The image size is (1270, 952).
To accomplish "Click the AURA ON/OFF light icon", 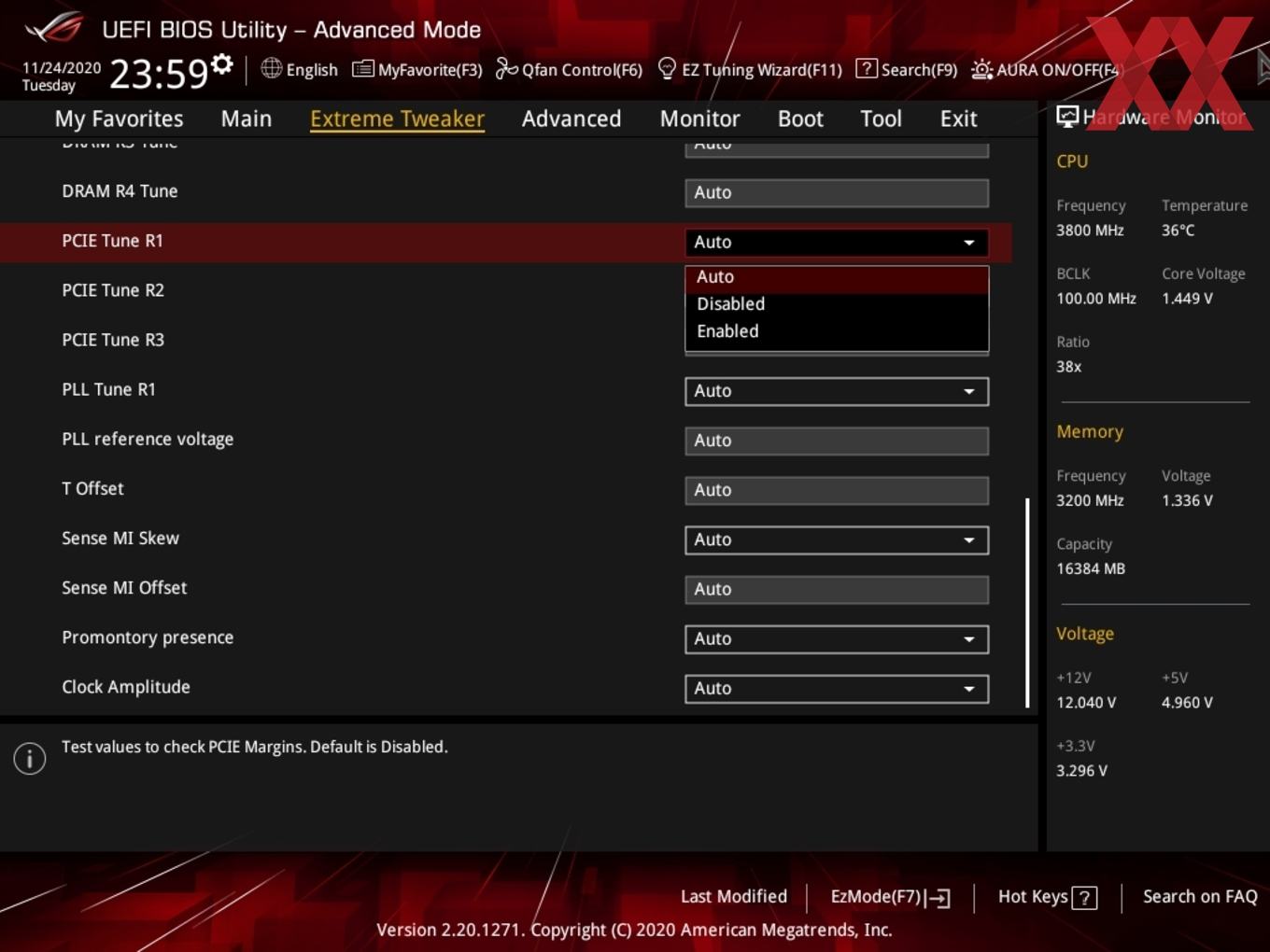I will (981, 70).
